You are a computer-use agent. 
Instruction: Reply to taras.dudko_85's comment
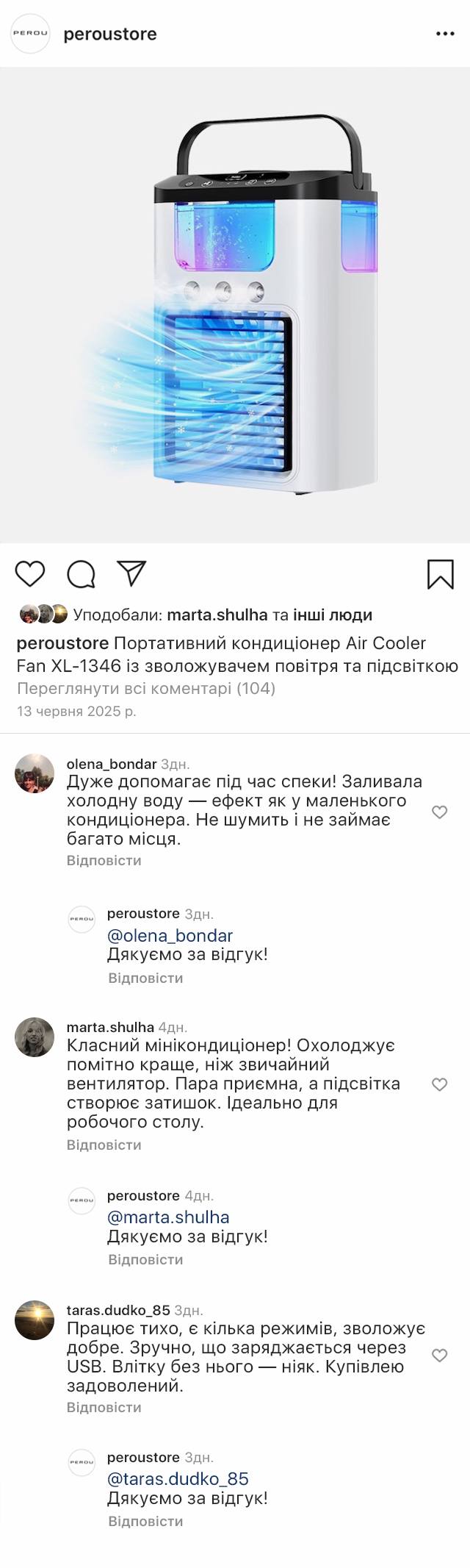[x=104, y=1407]
